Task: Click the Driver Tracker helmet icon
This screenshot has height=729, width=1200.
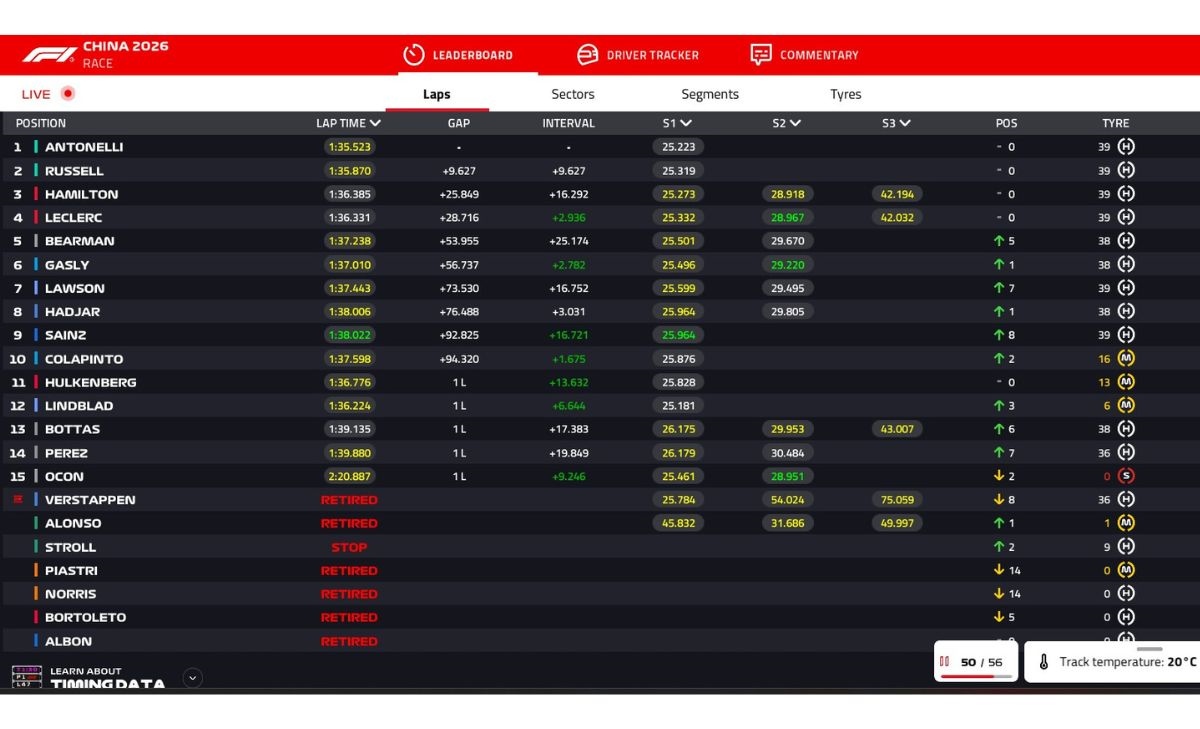Action: (588, 55)
